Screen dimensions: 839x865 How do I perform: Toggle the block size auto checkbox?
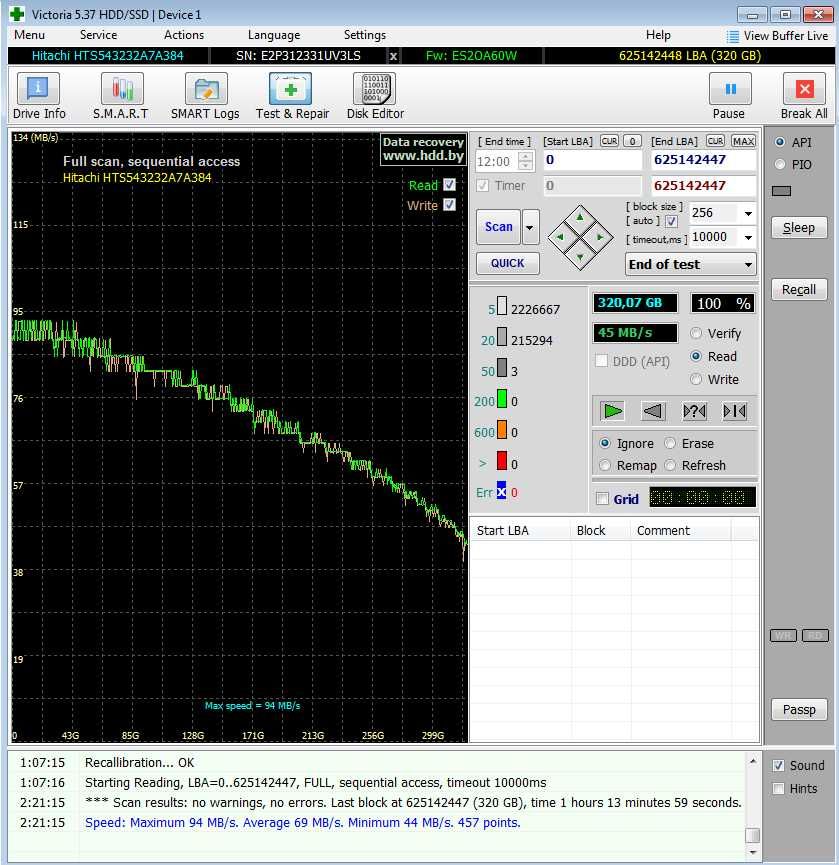click(x=671, y=221)
